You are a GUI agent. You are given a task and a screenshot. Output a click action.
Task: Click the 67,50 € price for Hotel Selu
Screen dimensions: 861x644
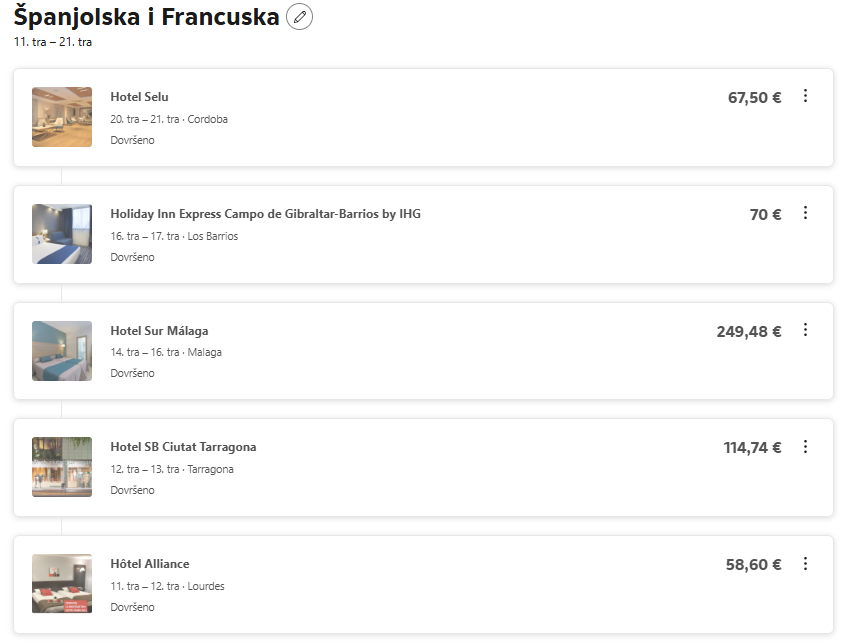click(754, 98)
